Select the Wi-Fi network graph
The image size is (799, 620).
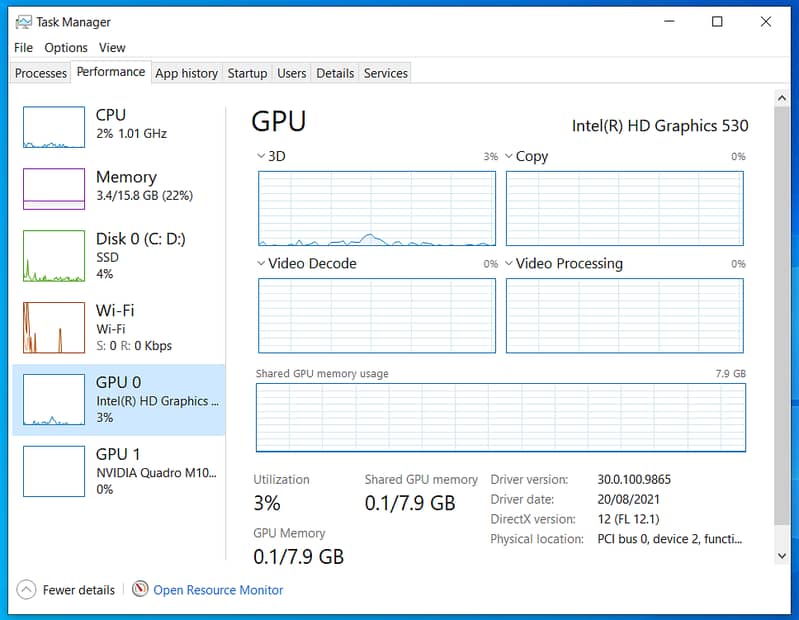coord(54,327)
